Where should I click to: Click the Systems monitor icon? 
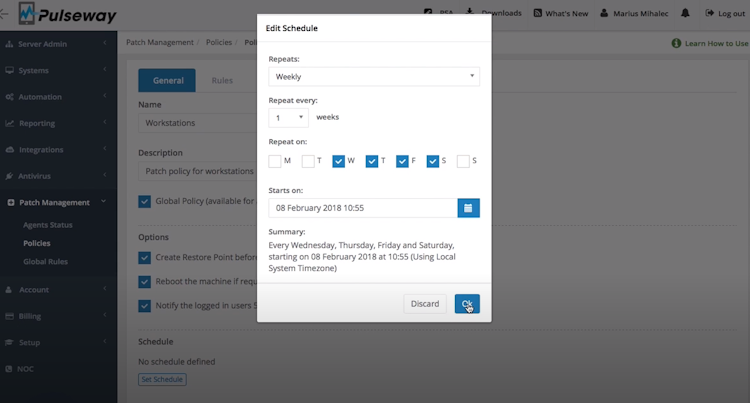coord(9,70)
